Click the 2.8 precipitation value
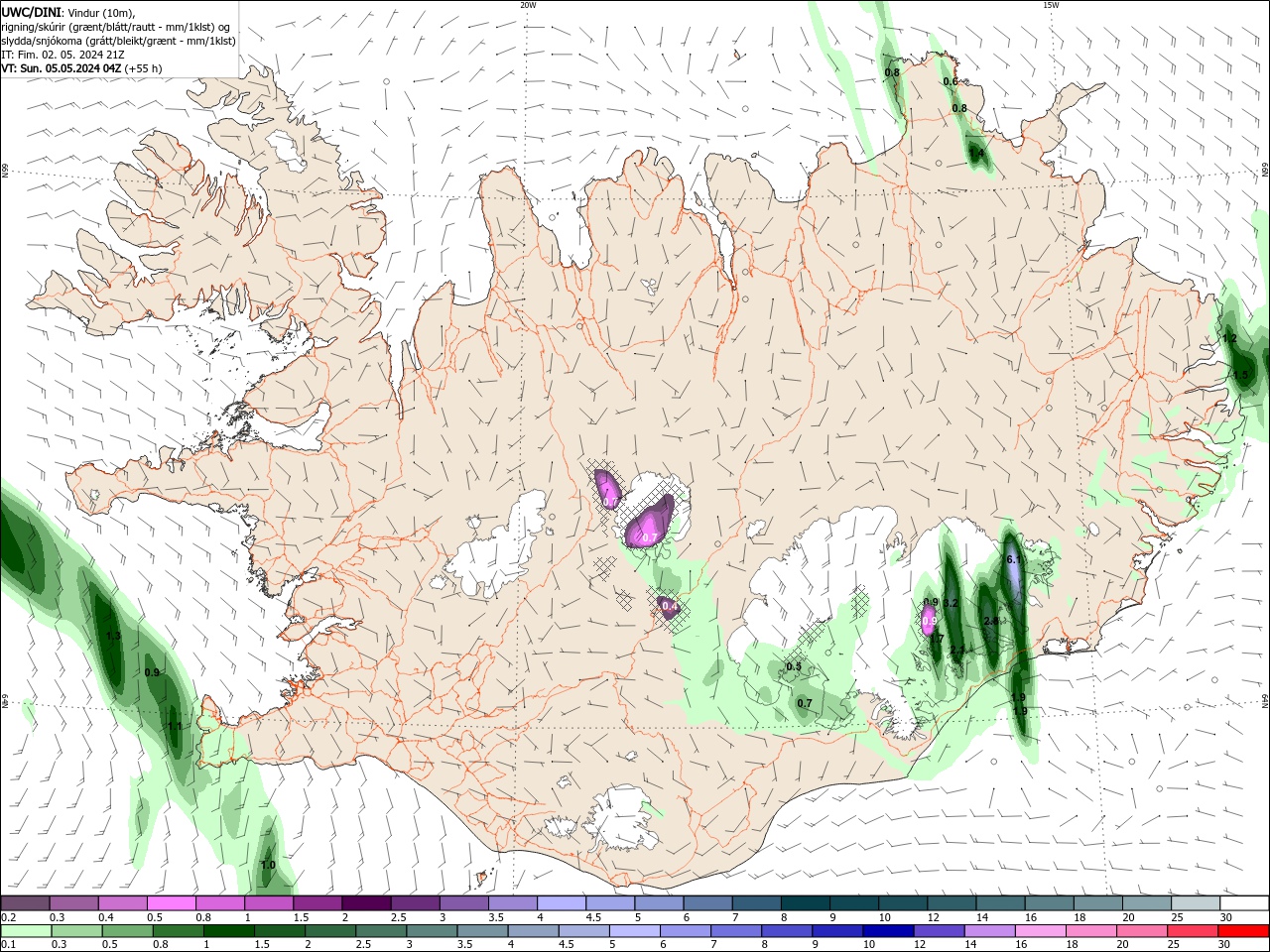The image size is (1270, 952). pos(991,621)
